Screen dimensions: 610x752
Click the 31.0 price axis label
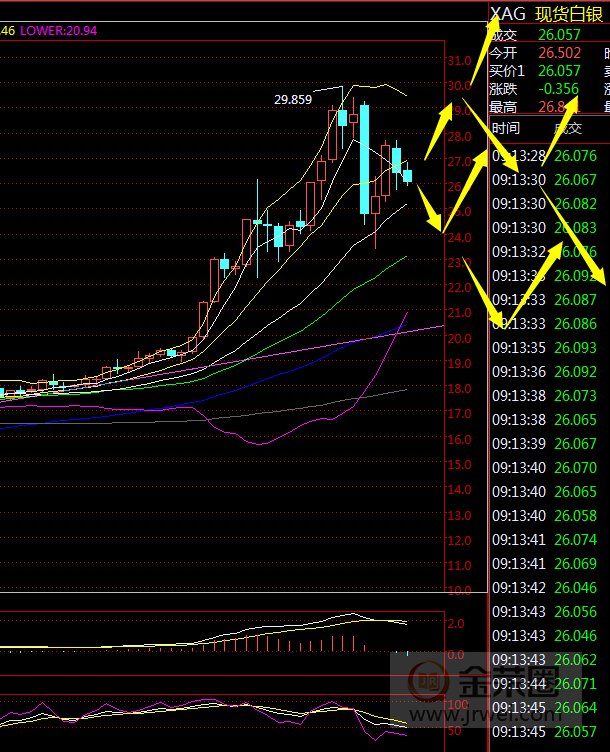pos(459,60)
